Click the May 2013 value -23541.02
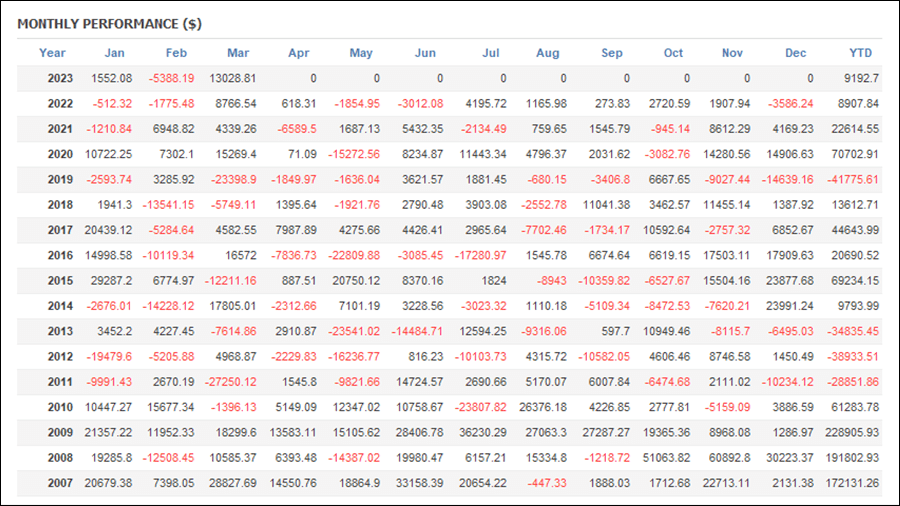The image size is (900, 506). pos(354,332)
